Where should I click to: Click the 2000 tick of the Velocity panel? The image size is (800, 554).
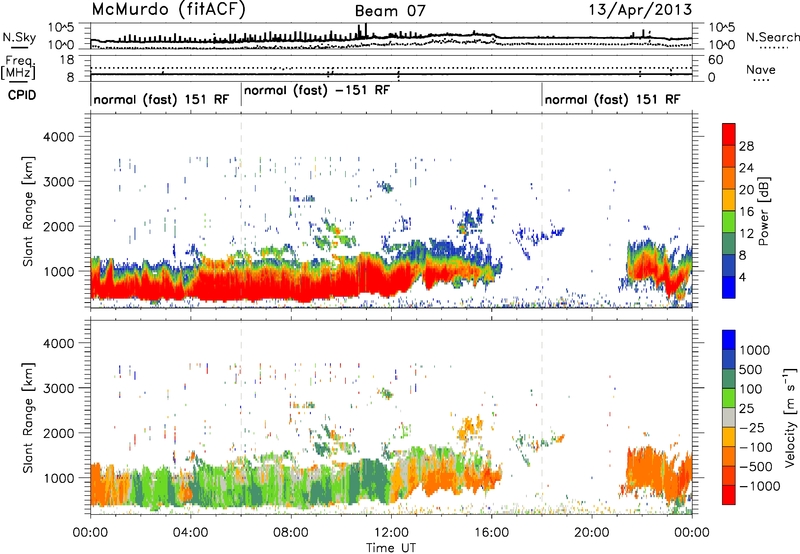point(58,433)
